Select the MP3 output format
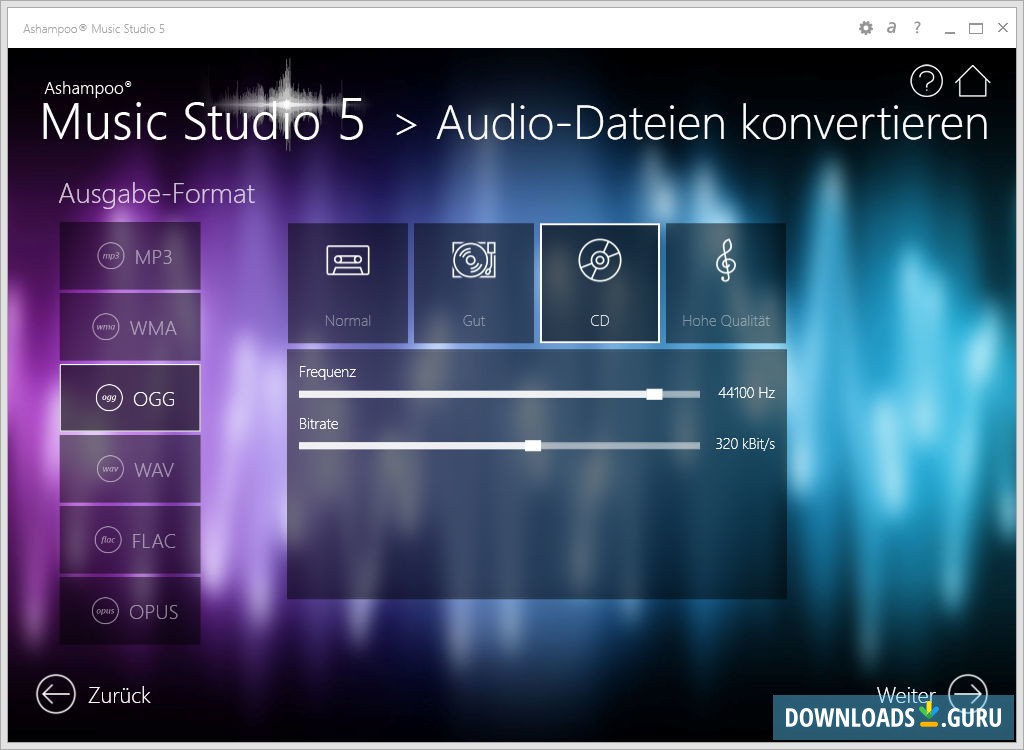The height and width of the screenshot is (750, 1024). (x=130, y=256)
